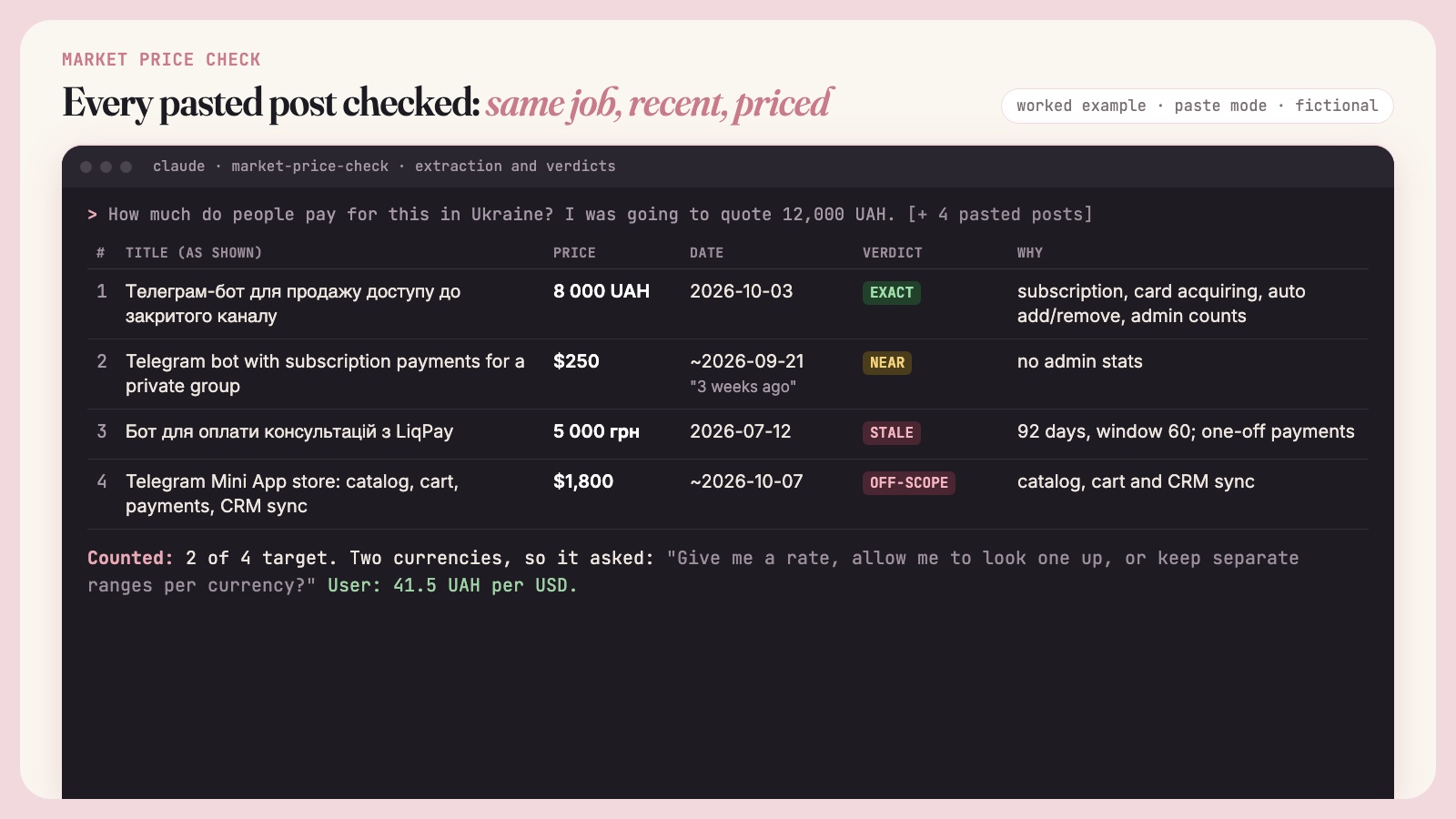Select title 'Telegram bot with subscription payments'

click(325, 374)
